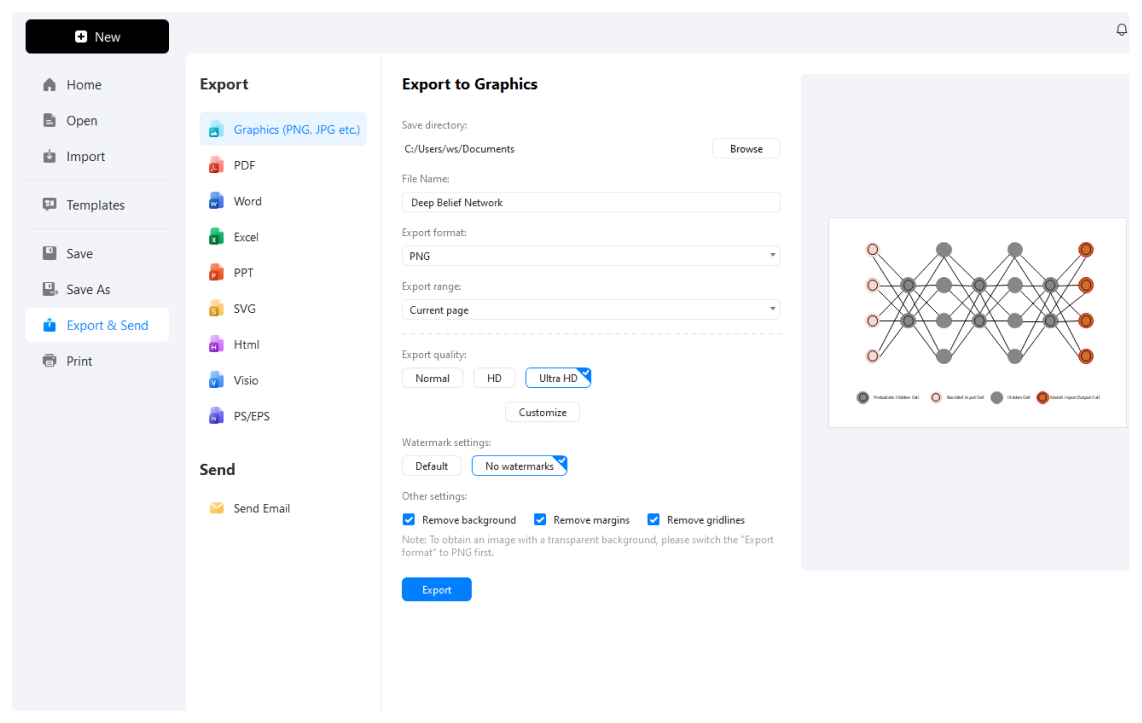Click the Send Email envelope icon
The width and height of the screenshot is (1142, 723).
[x=216, y=508]
